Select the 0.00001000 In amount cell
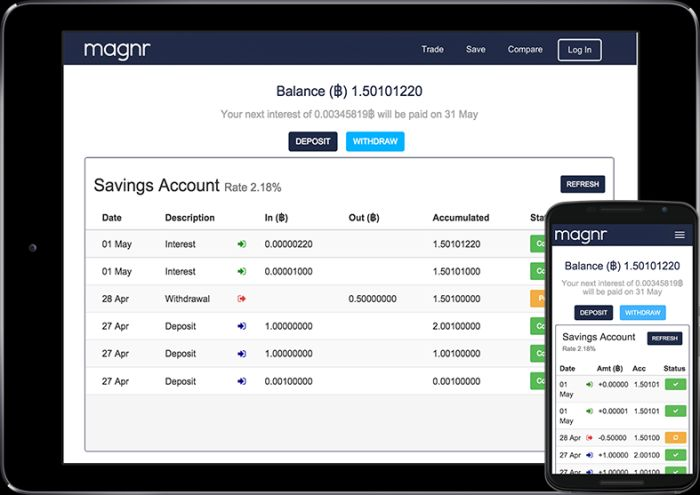The image size is (700, 495). [288, 271]
